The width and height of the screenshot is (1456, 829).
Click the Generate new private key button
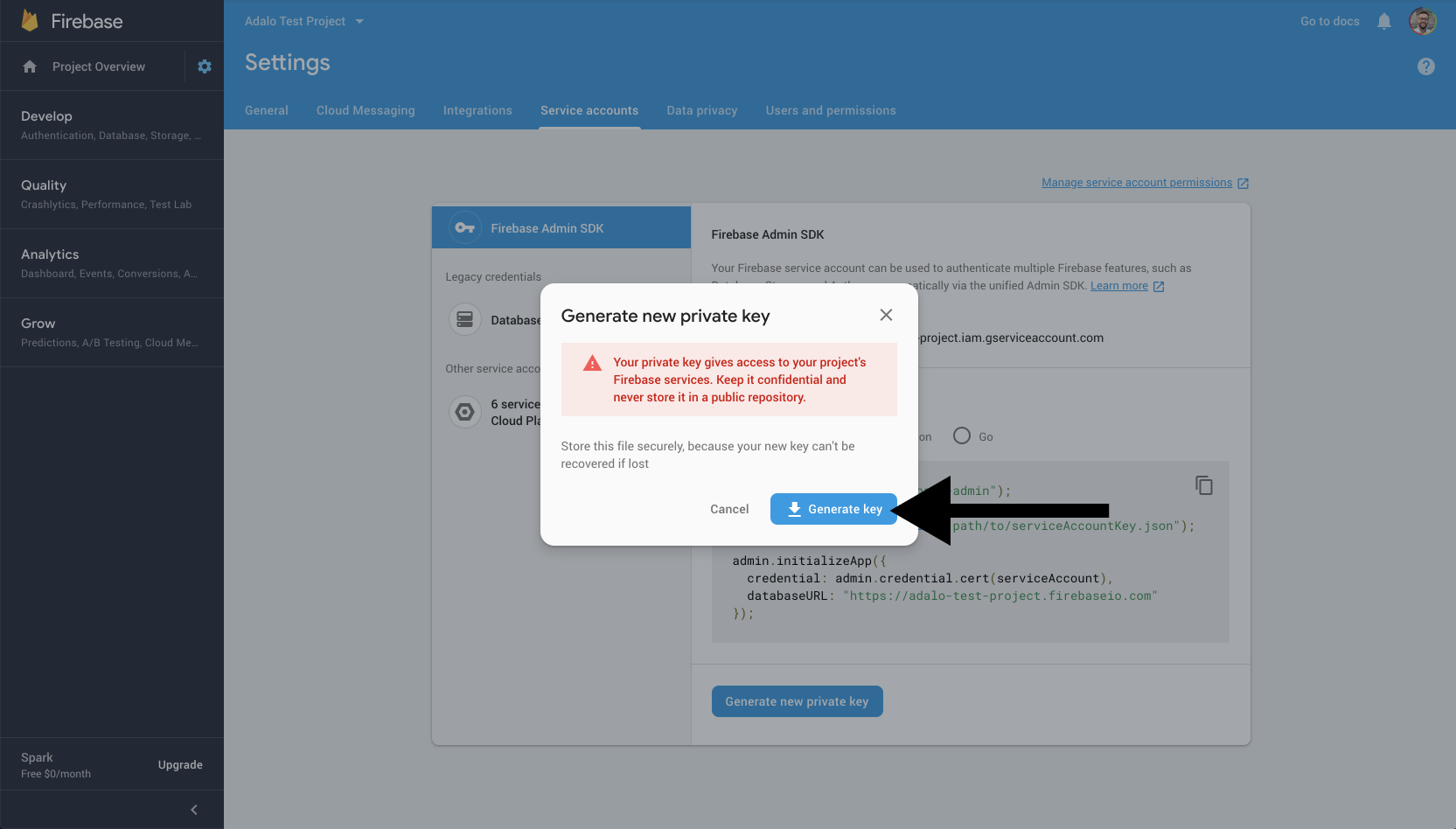797,701
